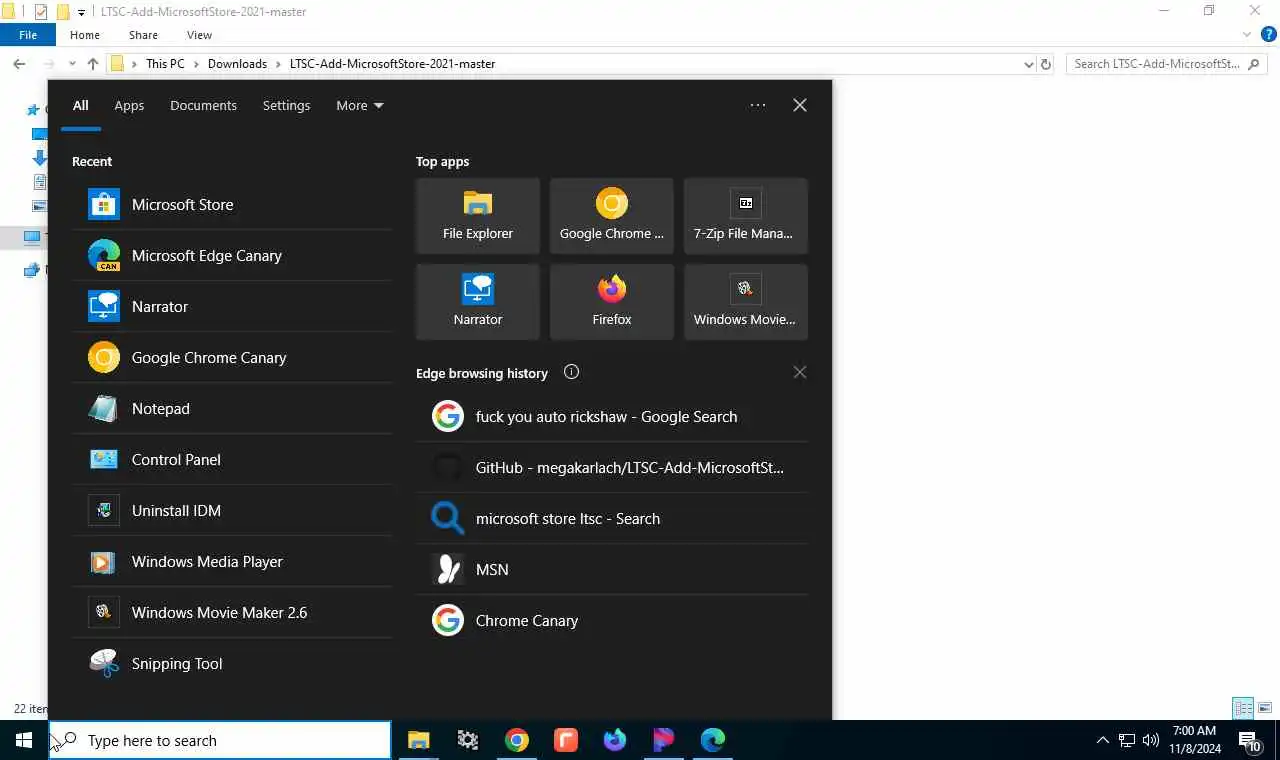1280x760 pixels.
Task: Open Settings gear on the taskbar
Action: [x=467, y=740]
